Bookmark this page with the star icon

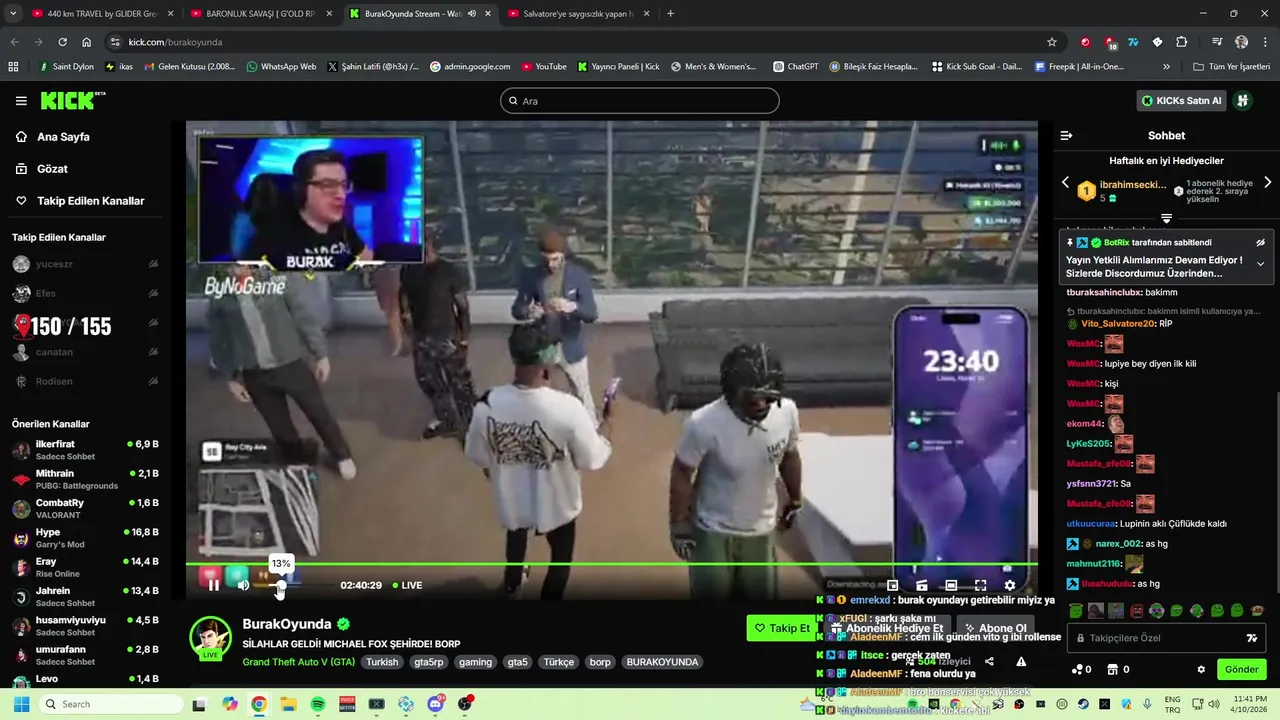coord(1052,42)
